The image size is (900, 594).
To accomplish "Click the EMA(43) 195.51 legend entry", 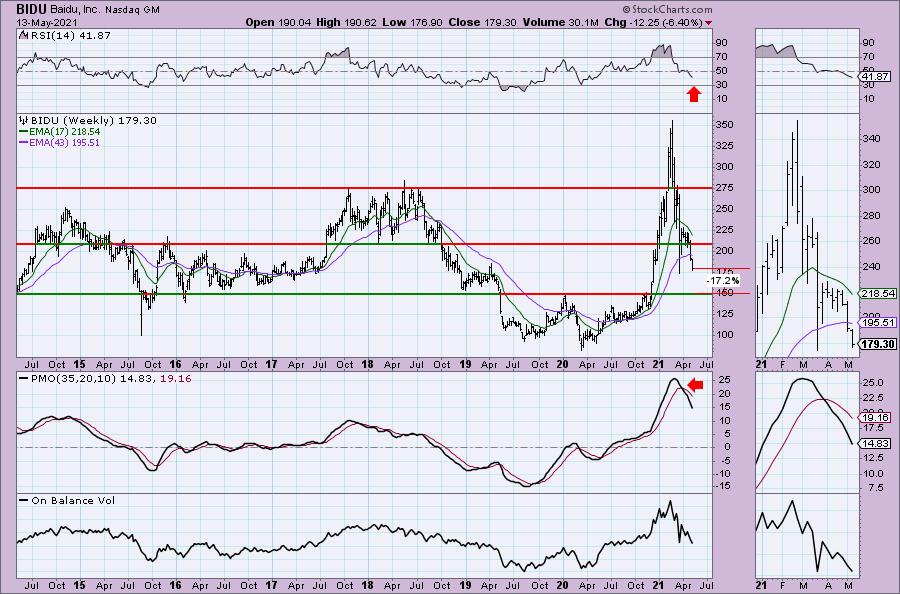I will [64, 142].
